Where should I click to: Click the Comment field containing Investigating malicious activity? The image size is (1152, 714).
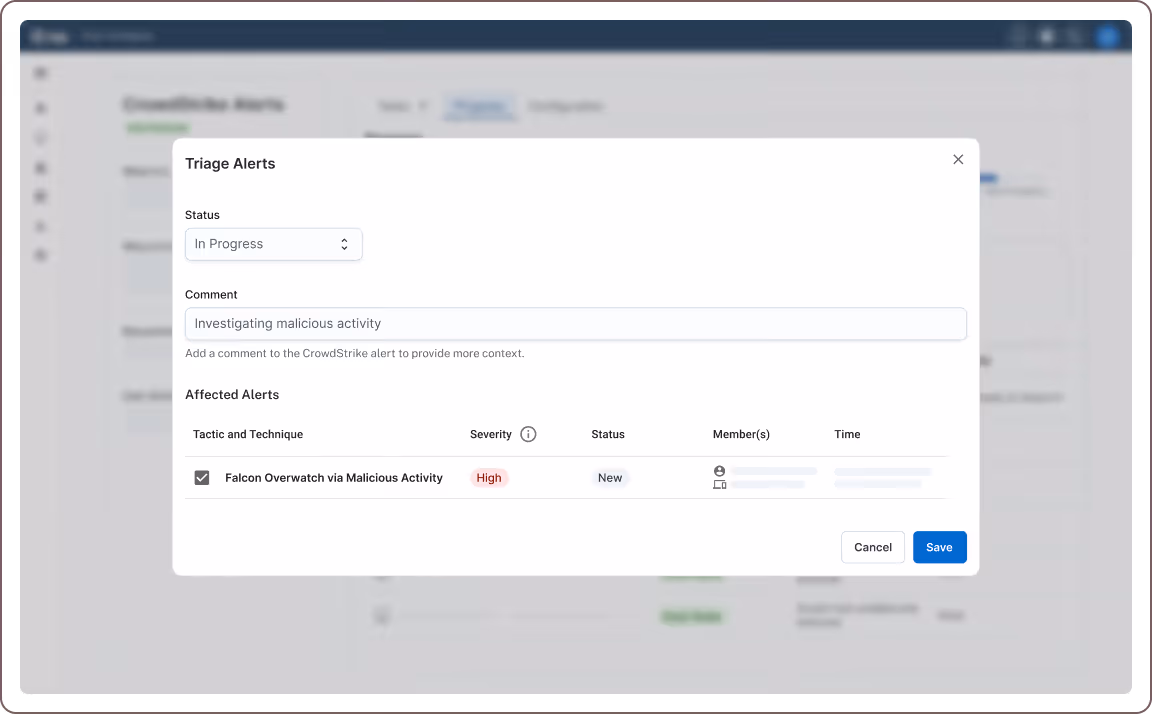pos(576,323)
